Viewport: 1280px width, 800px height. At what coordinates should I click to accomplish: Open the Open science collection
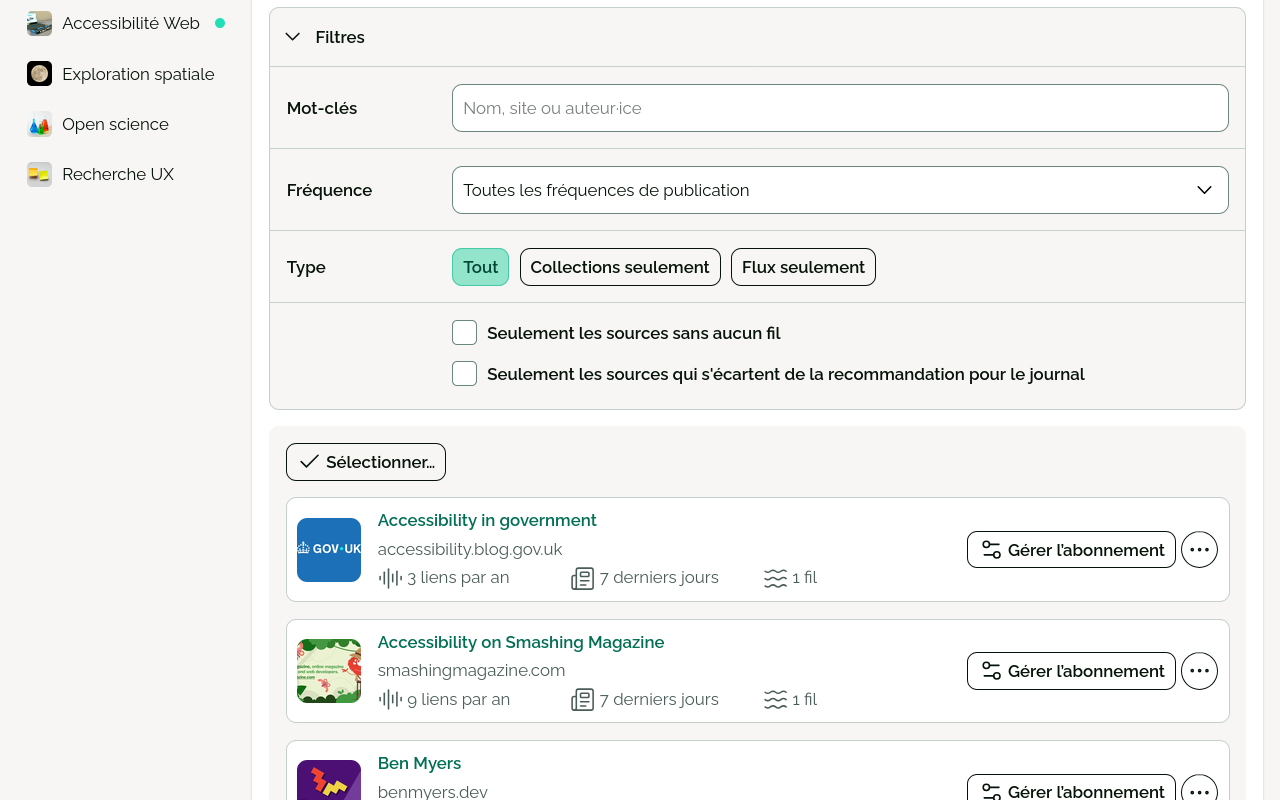click(x=115, y=124)
